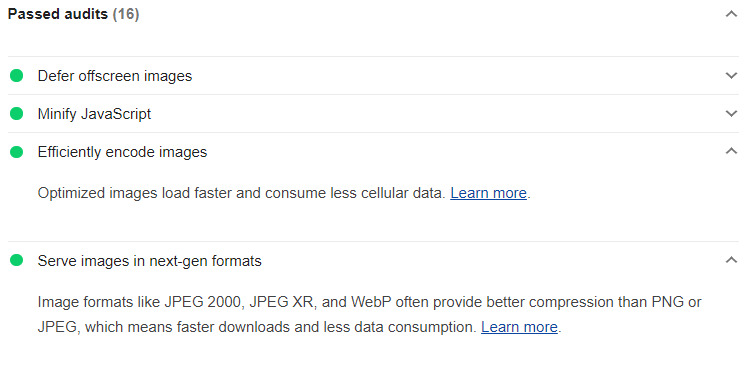Expand the Minify JavaScript chevron
The width and height of the screenshot is (747, 372).
(731, 114)
